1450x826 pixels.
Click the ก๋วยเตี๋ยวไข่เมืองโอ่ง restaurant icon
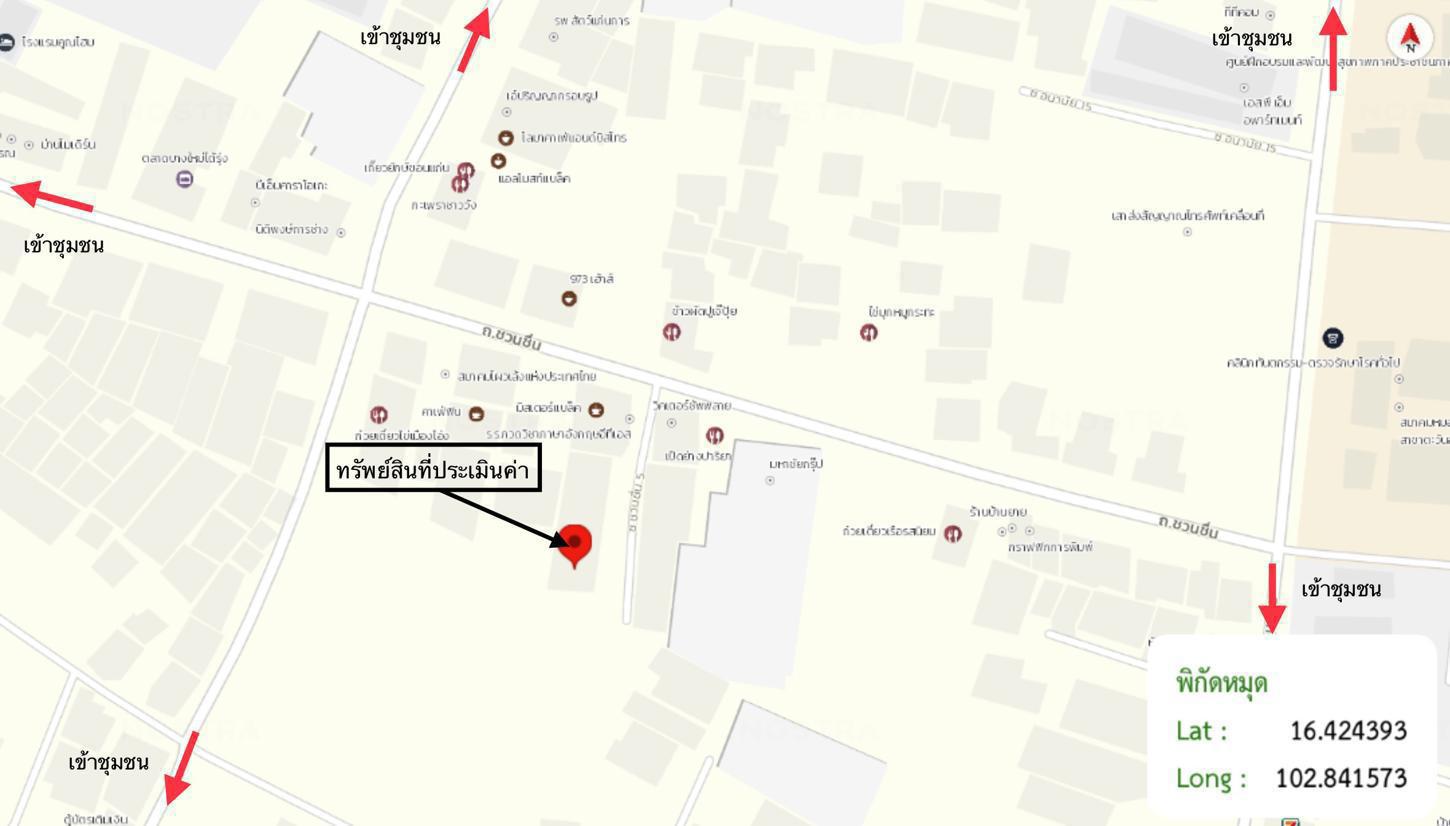[x=378, y=414]
